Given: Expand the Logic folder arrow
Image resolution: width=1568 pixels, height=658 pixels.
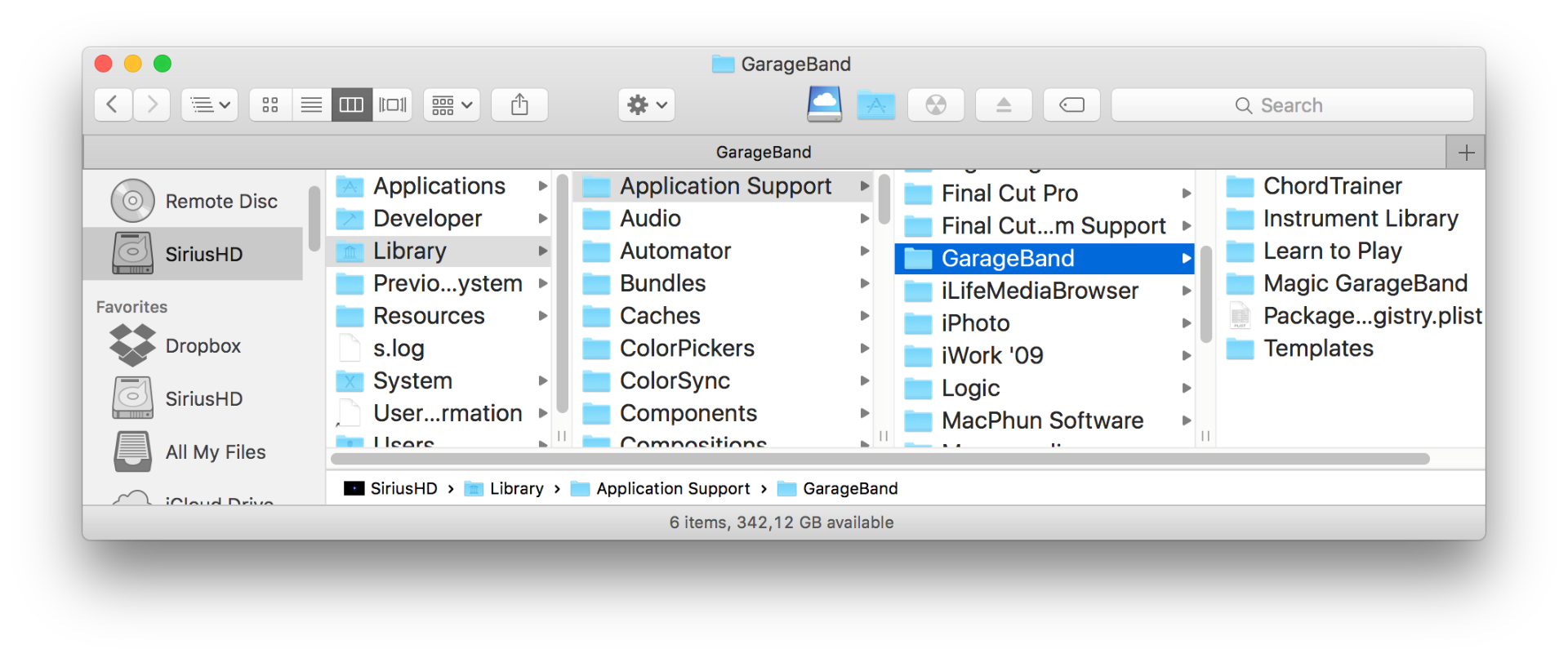Looking at the screenshot, I should [x=1187, y=389].
